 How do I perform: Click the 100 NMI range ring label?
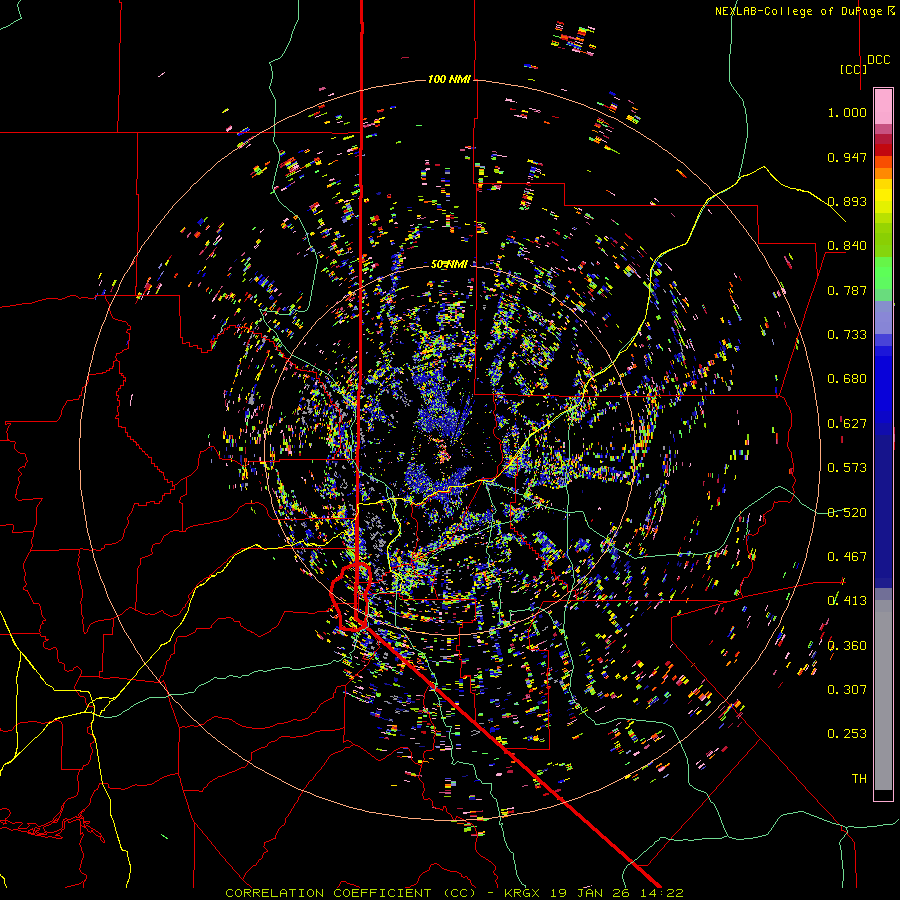tap(449, 79)
